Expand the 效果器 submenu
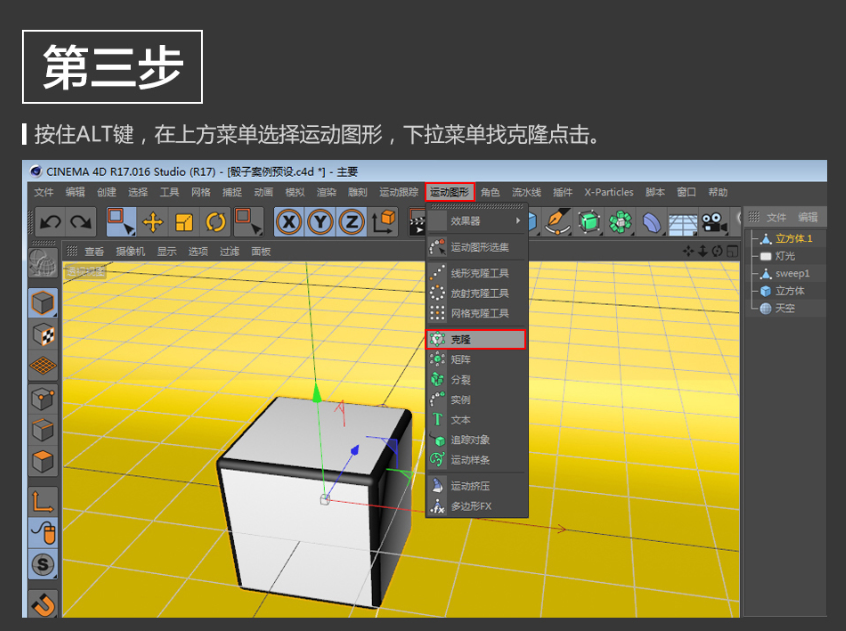846x631 pixels. 476,220
